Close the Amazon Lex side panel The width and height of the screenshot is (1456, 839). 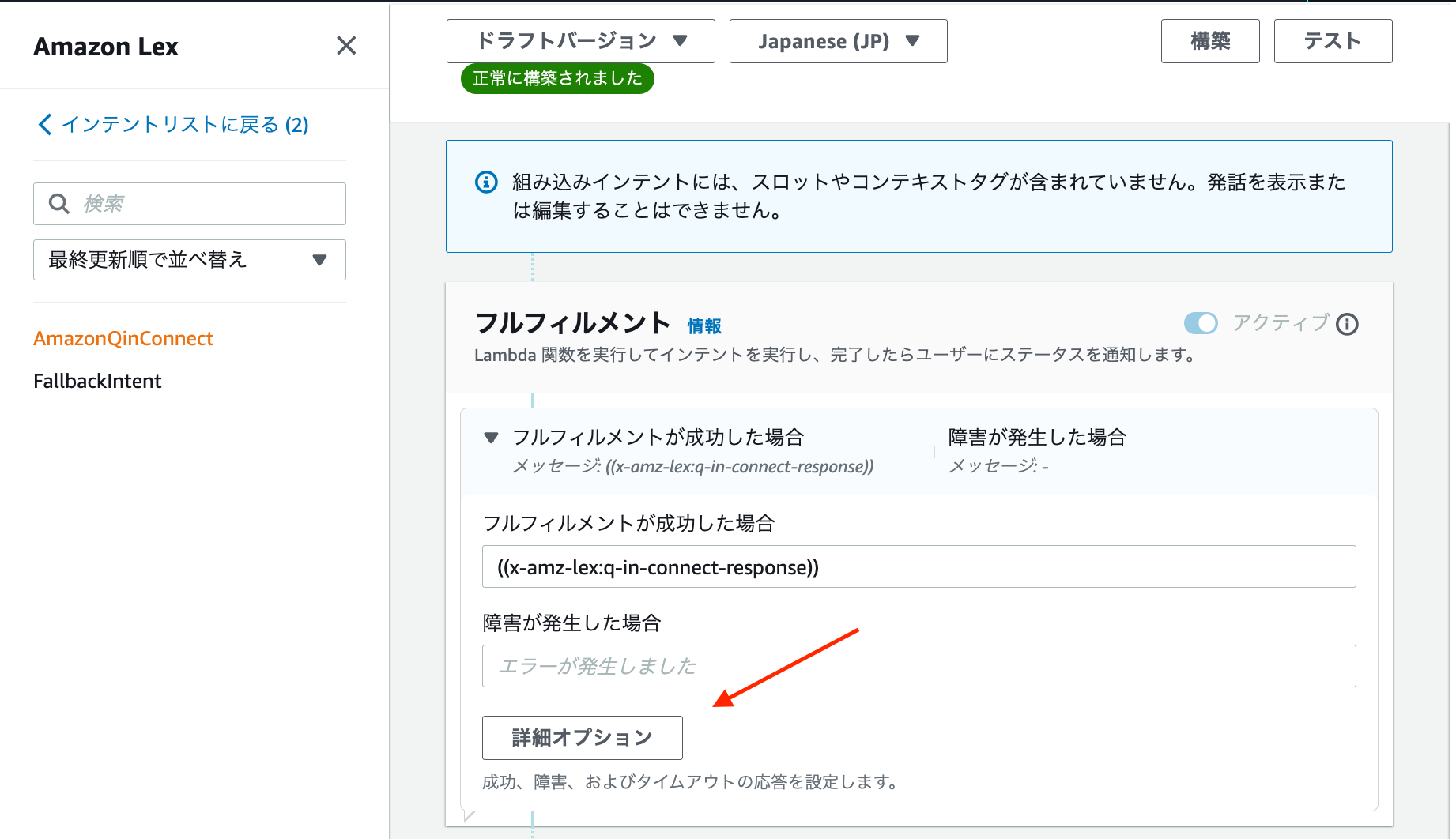pos(346,46)
